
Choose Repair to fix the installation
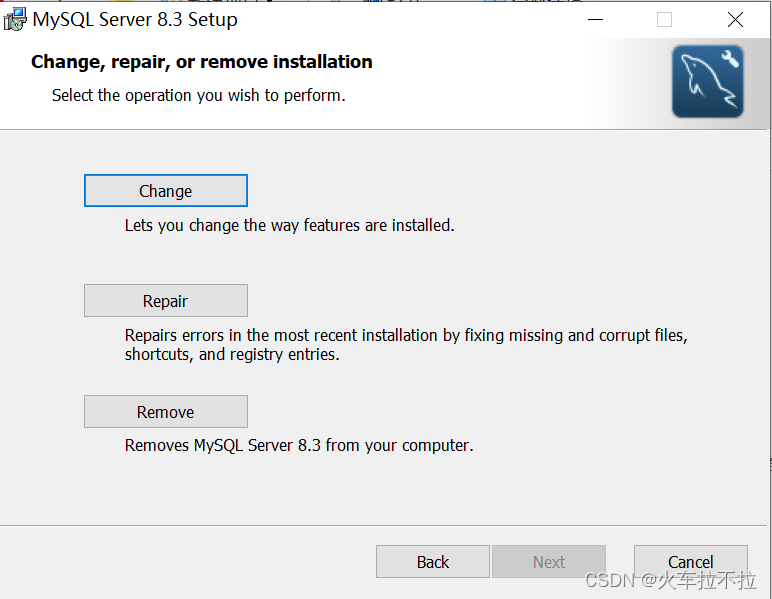(165, 301)
